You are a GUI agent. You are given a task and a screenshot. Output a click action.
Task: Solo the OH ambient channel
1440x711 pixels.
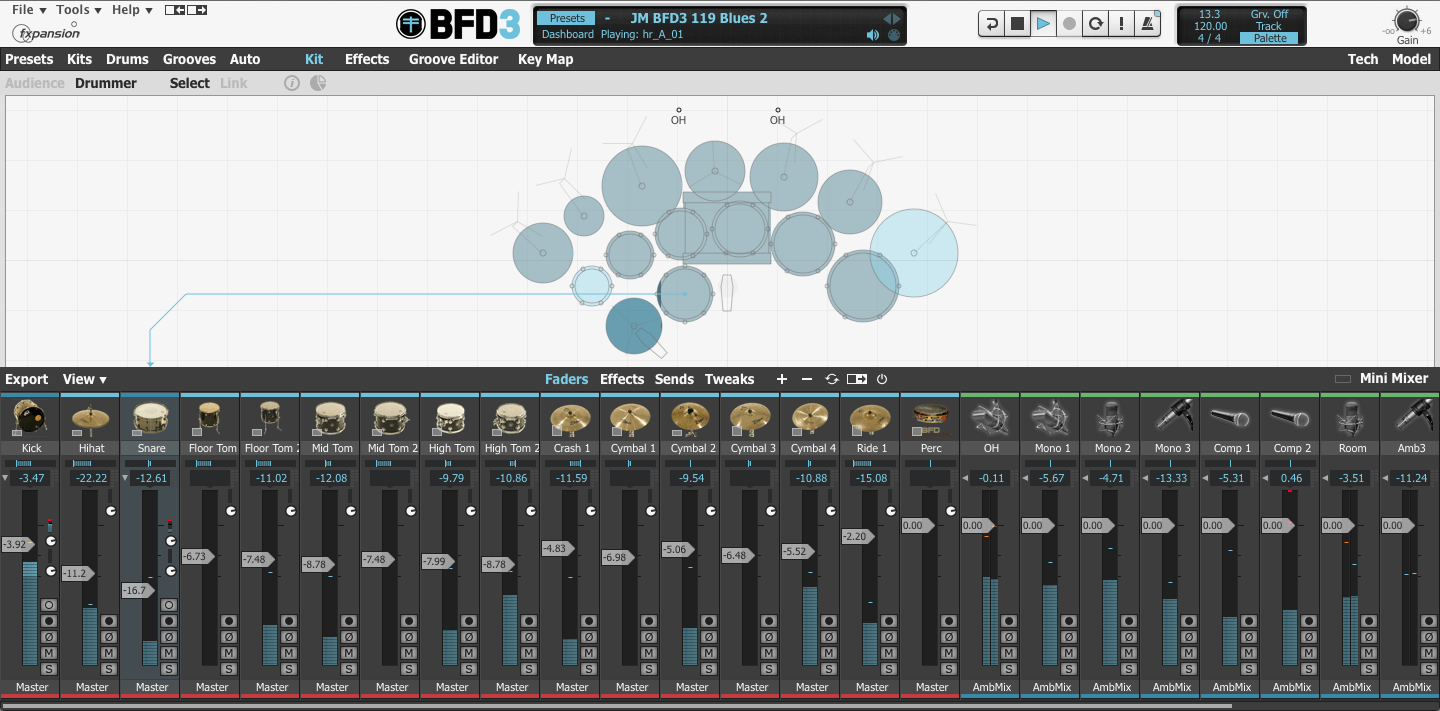point(1009,669)
